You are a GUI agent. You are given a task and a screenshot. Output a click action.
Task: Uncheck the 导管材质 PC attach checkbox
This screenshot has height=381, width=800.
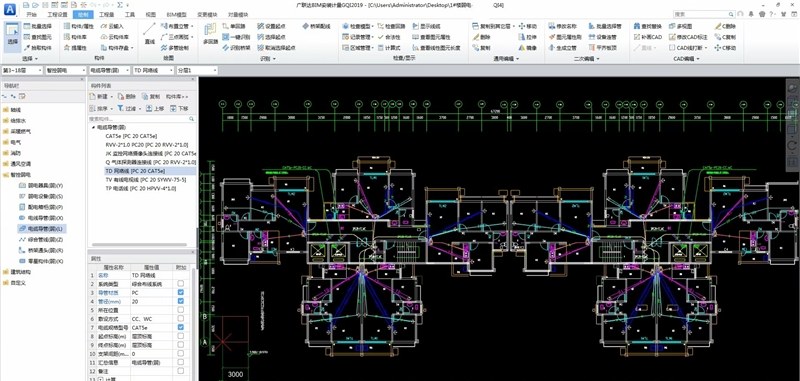click(x=181, y=292)
